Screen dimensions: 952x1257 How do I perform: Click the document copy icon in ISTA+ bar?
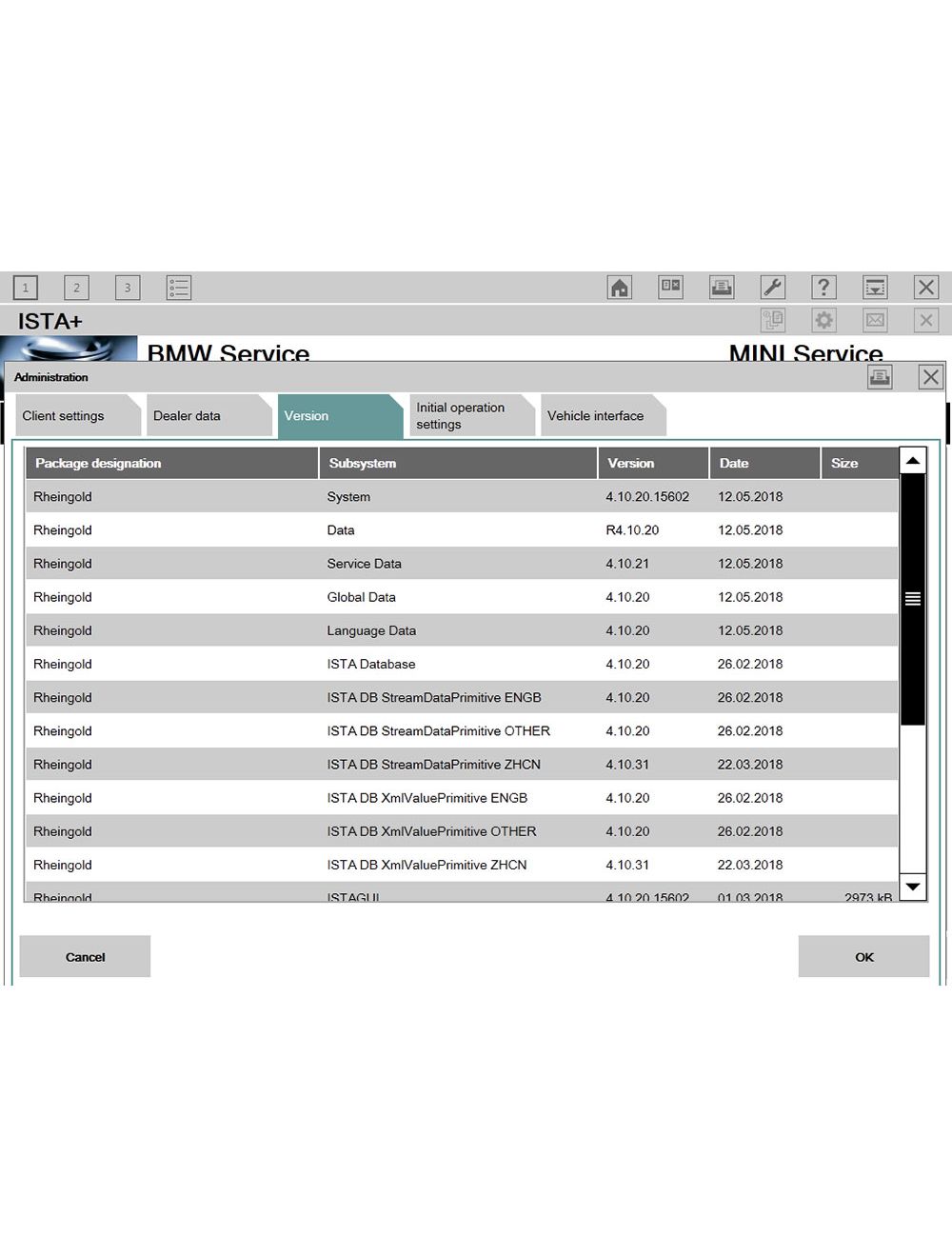(x=773, y=320)
